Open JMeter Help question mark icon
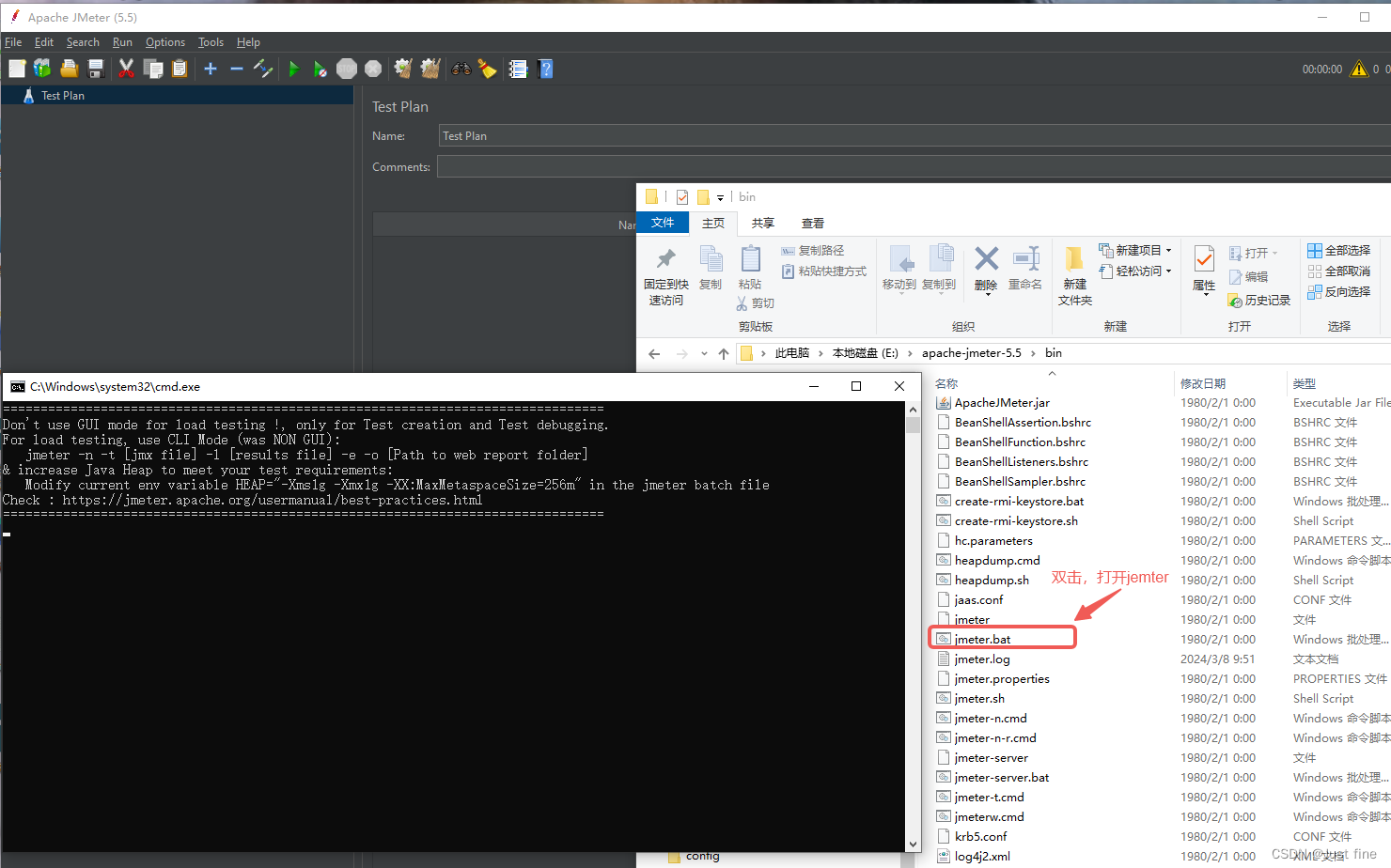The width and height of the screenshot is (1391, 868). (x=545, y=69)
